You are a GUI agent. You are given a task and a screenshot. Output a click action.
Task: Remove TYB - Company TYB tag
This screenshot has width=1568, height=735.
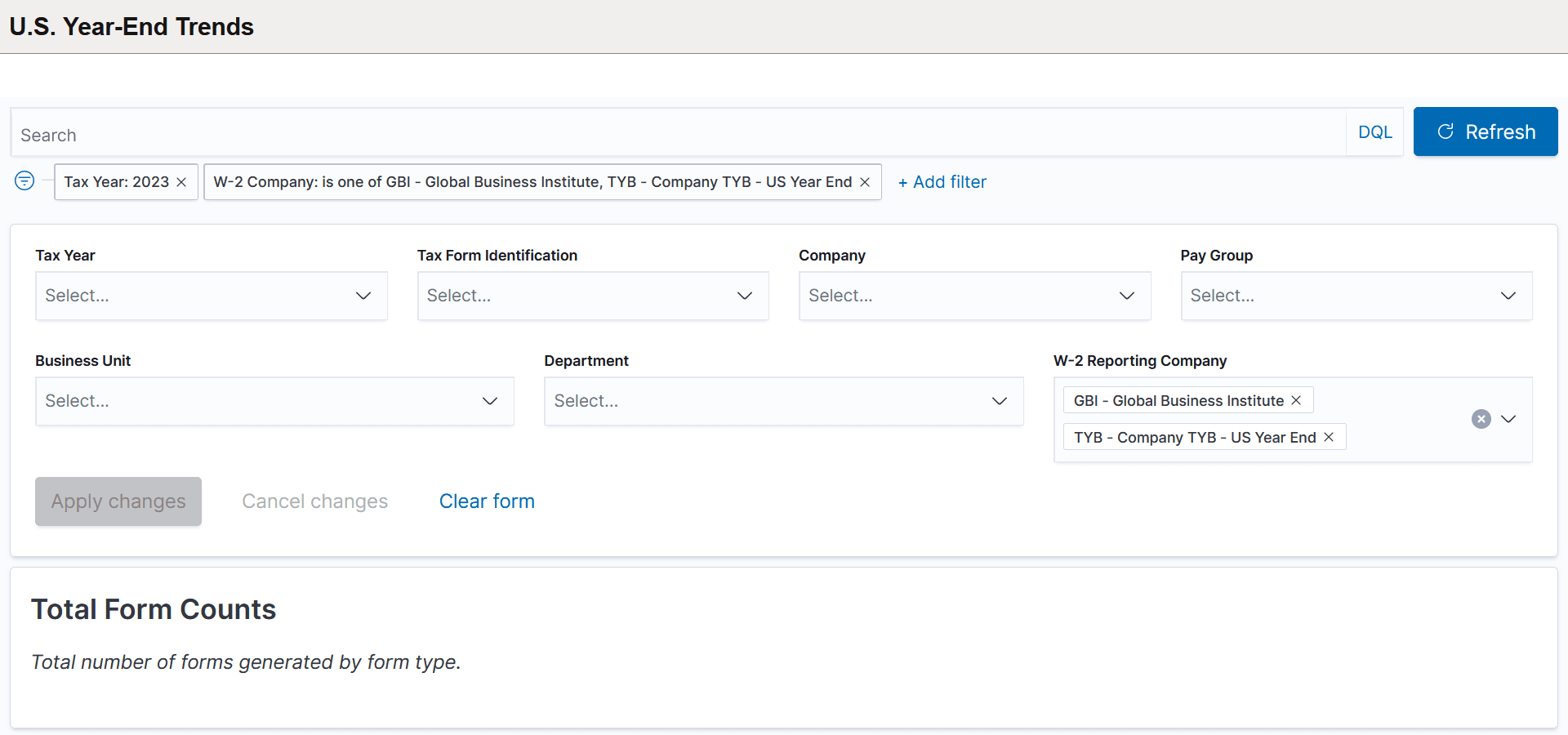1329,437
